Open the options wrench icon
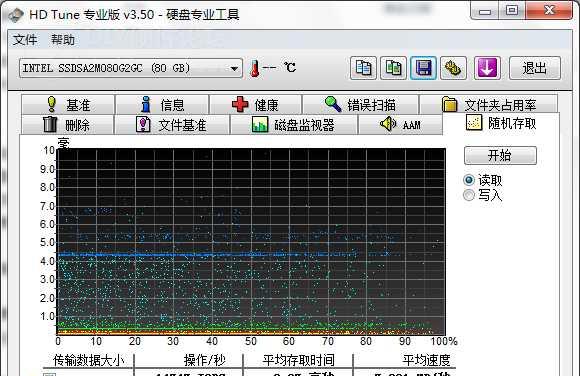The height and width of the screenshot is (376, 580). click(x=453, y=68)
